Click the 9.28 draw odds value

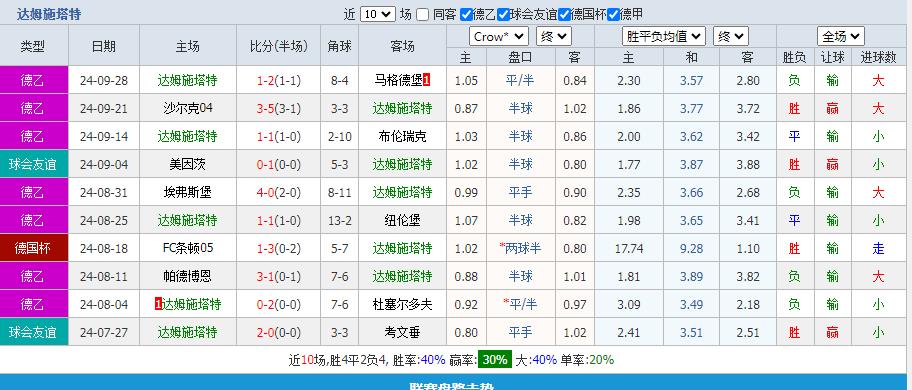pyautogui.click(x=691, y=248)
